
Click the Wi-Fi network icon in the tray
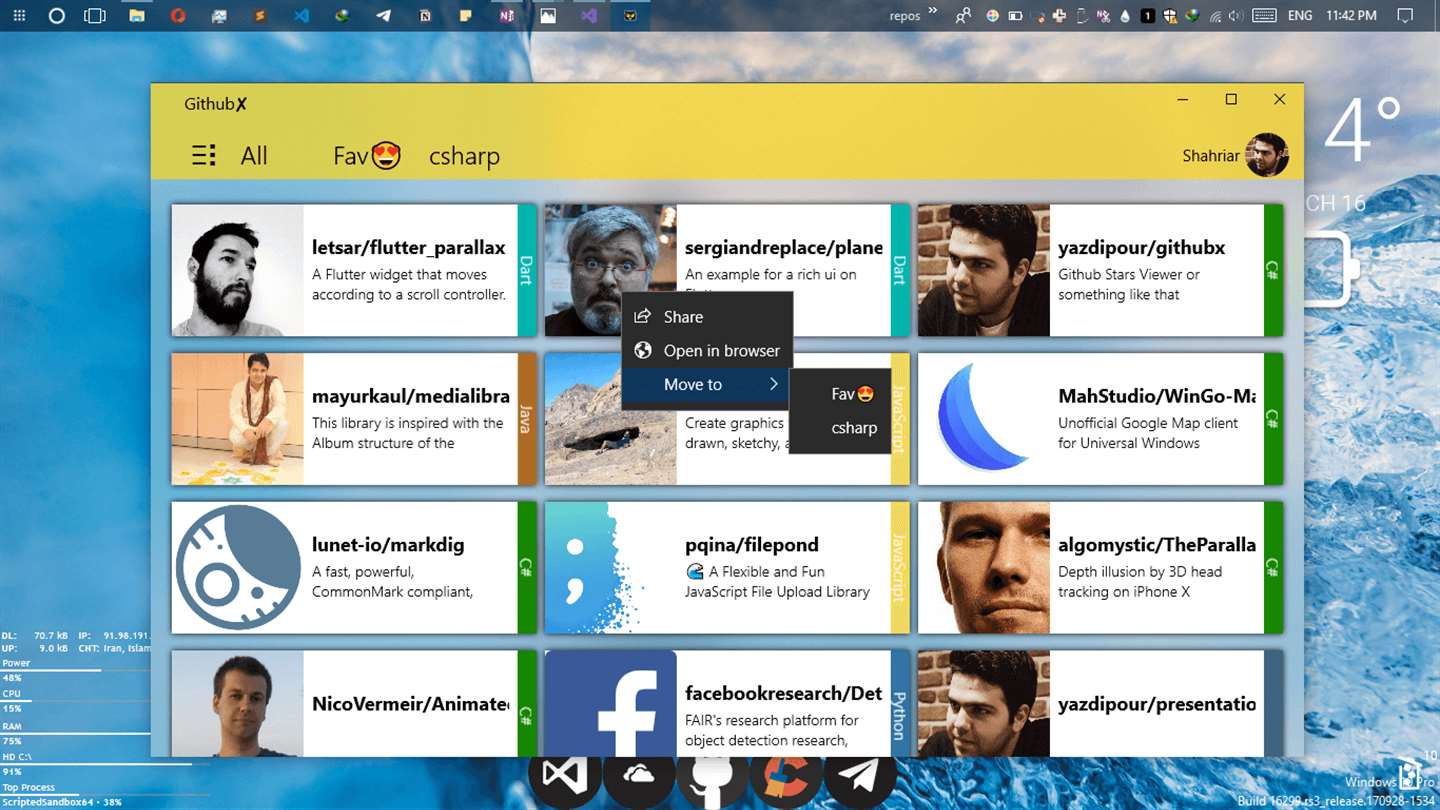tap(1215, 16)
